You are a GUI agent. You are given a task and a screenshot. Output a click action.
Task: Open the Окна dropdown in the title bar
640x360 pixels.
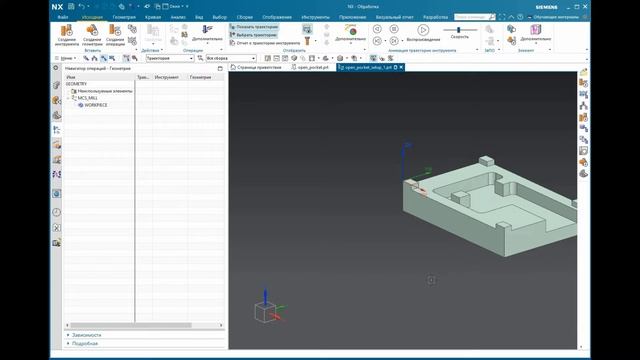175,7
